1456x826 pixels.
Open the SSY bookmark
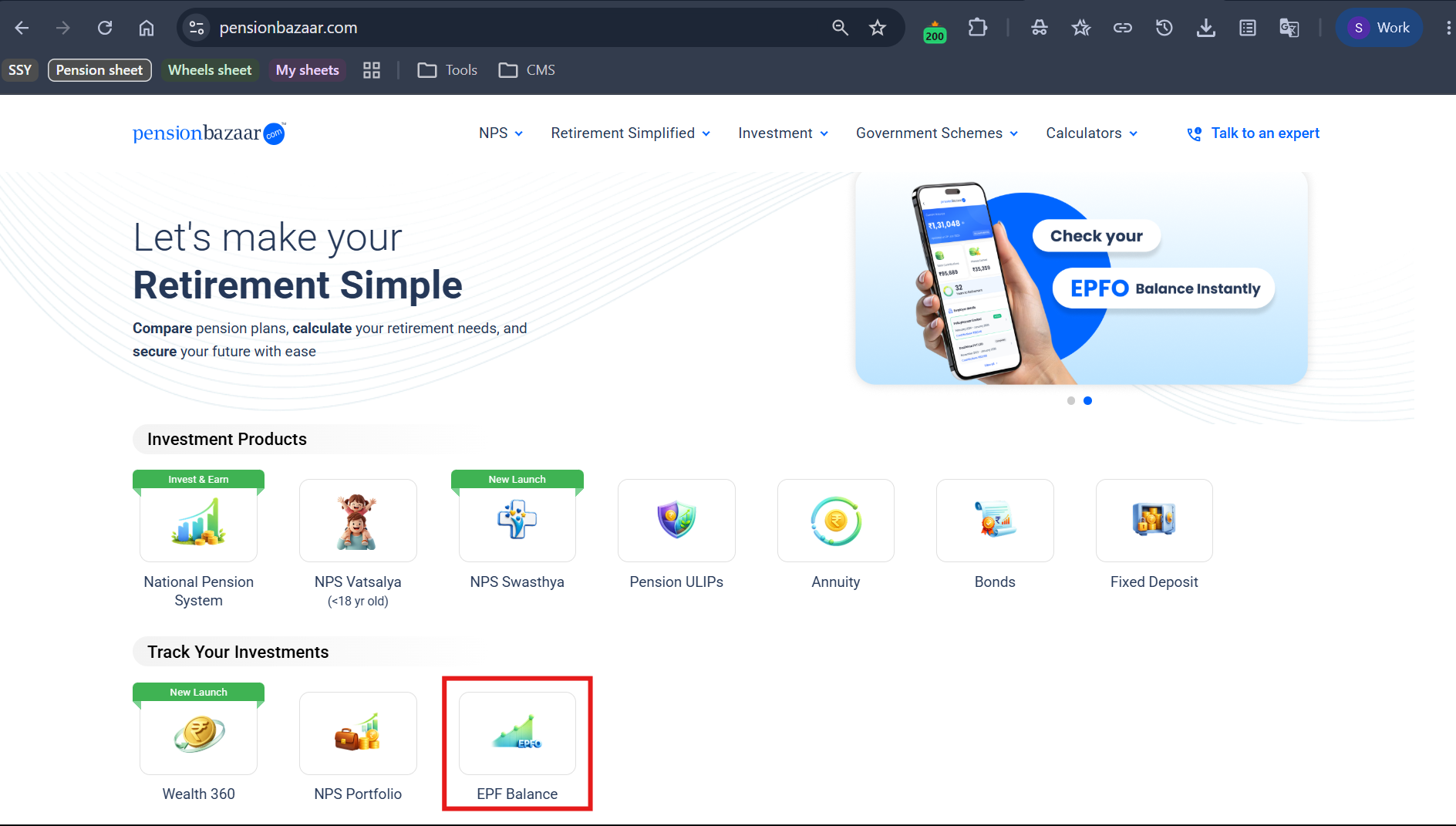[x=20, y=70]
